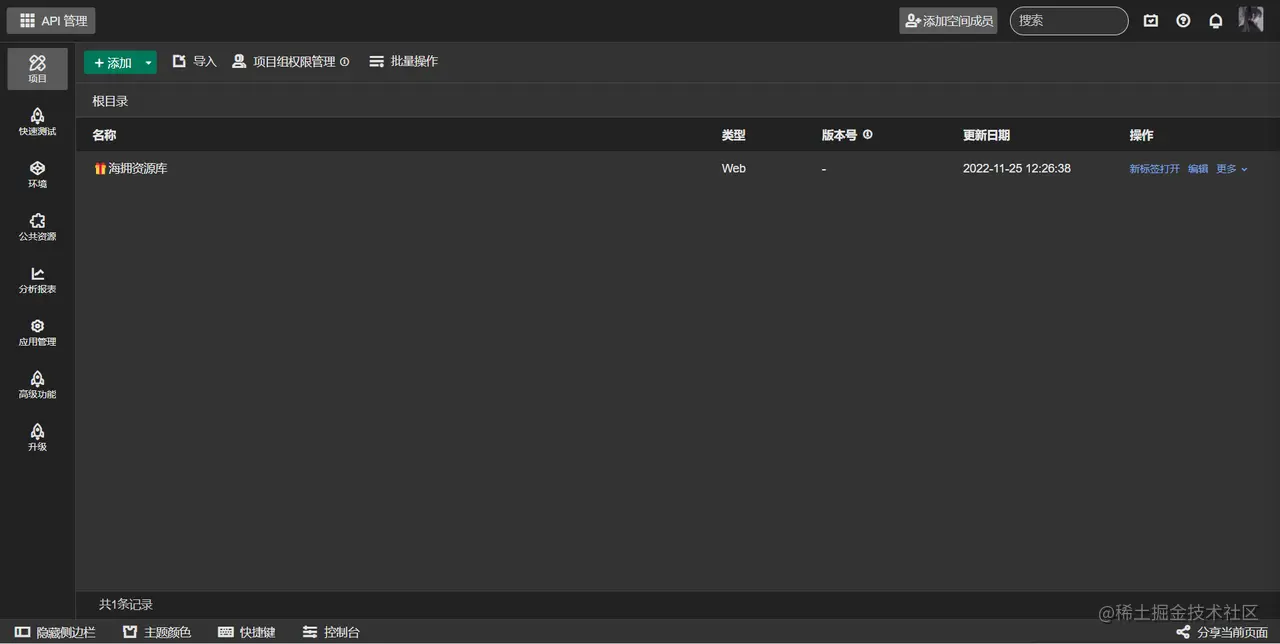Open 分析报表 in the sidebar
Screen dimensions: 1280x644
37,280
